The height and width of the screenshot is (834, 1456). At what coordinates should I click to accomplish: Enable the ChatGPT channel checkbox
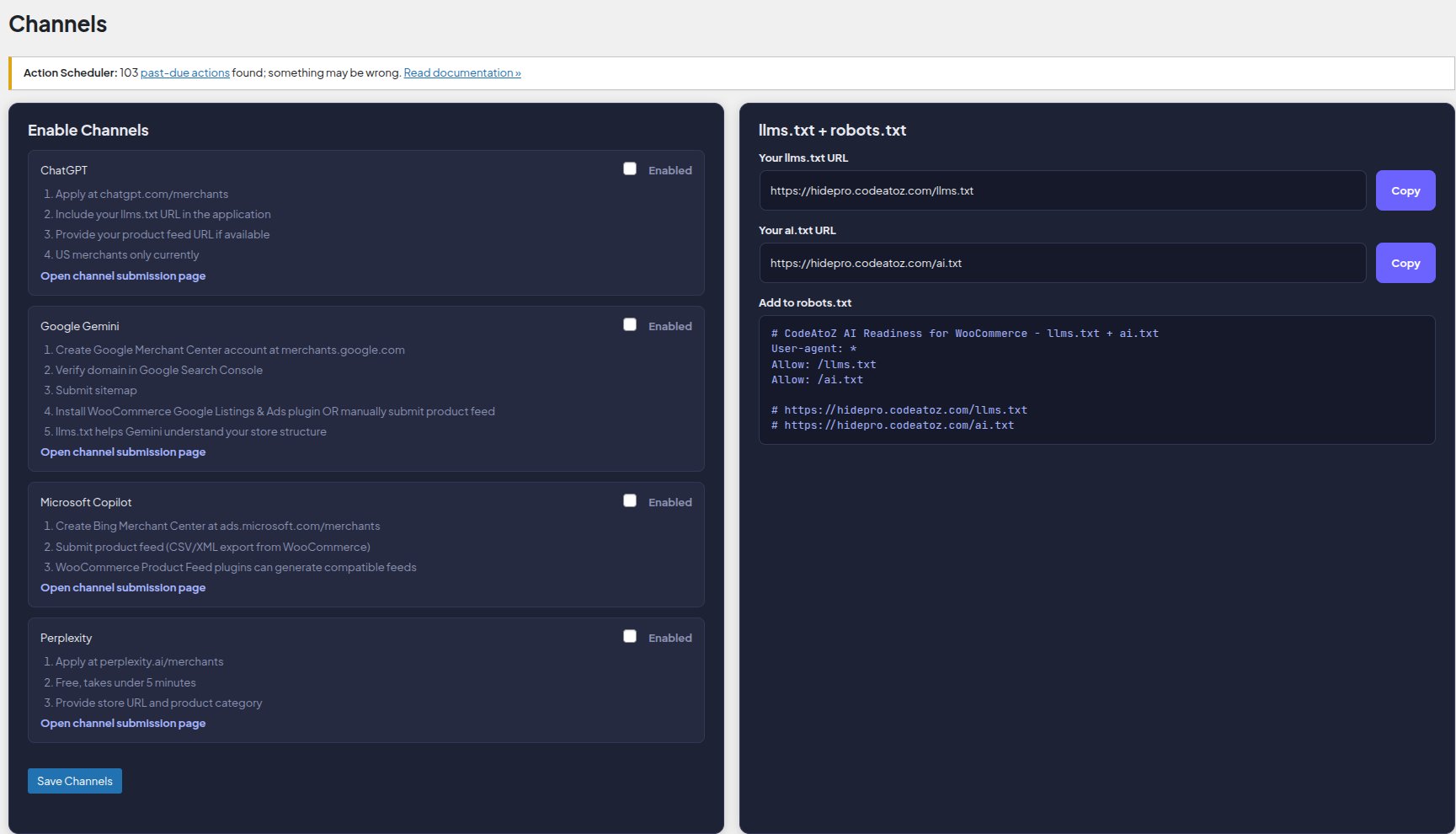click(x=630, y=168)
